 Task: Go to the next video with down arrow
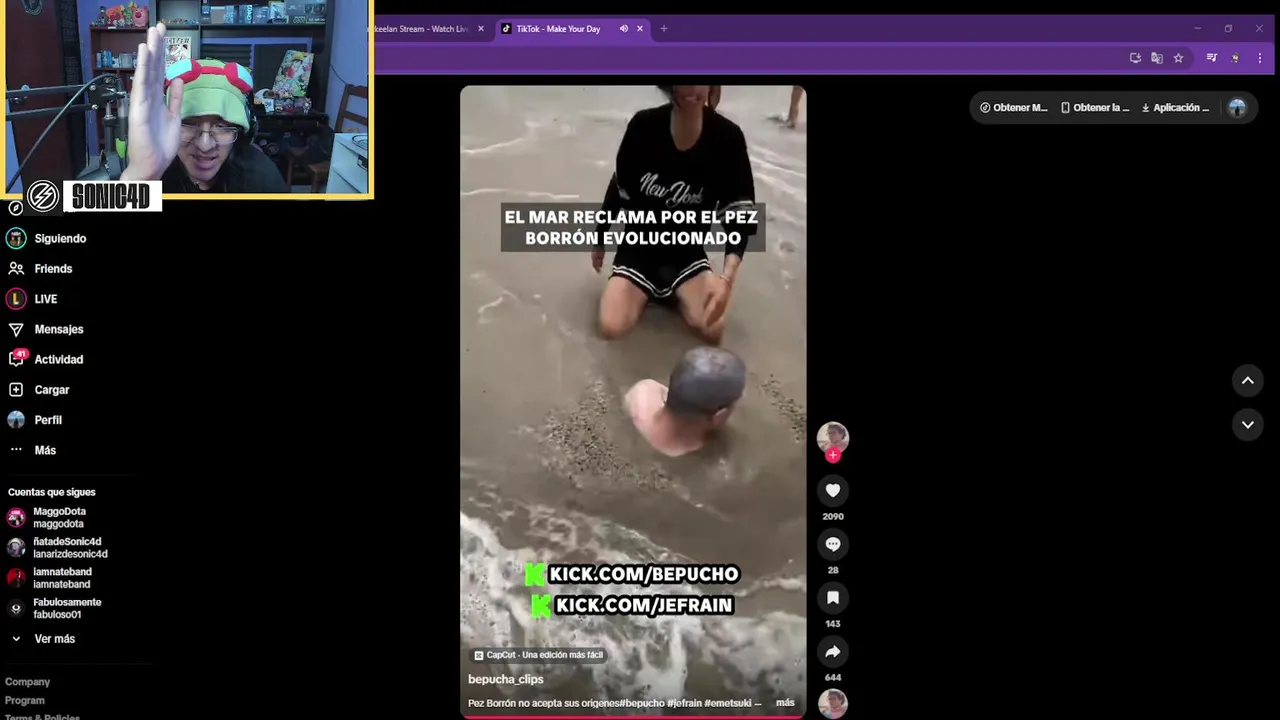click(1247, 424)
